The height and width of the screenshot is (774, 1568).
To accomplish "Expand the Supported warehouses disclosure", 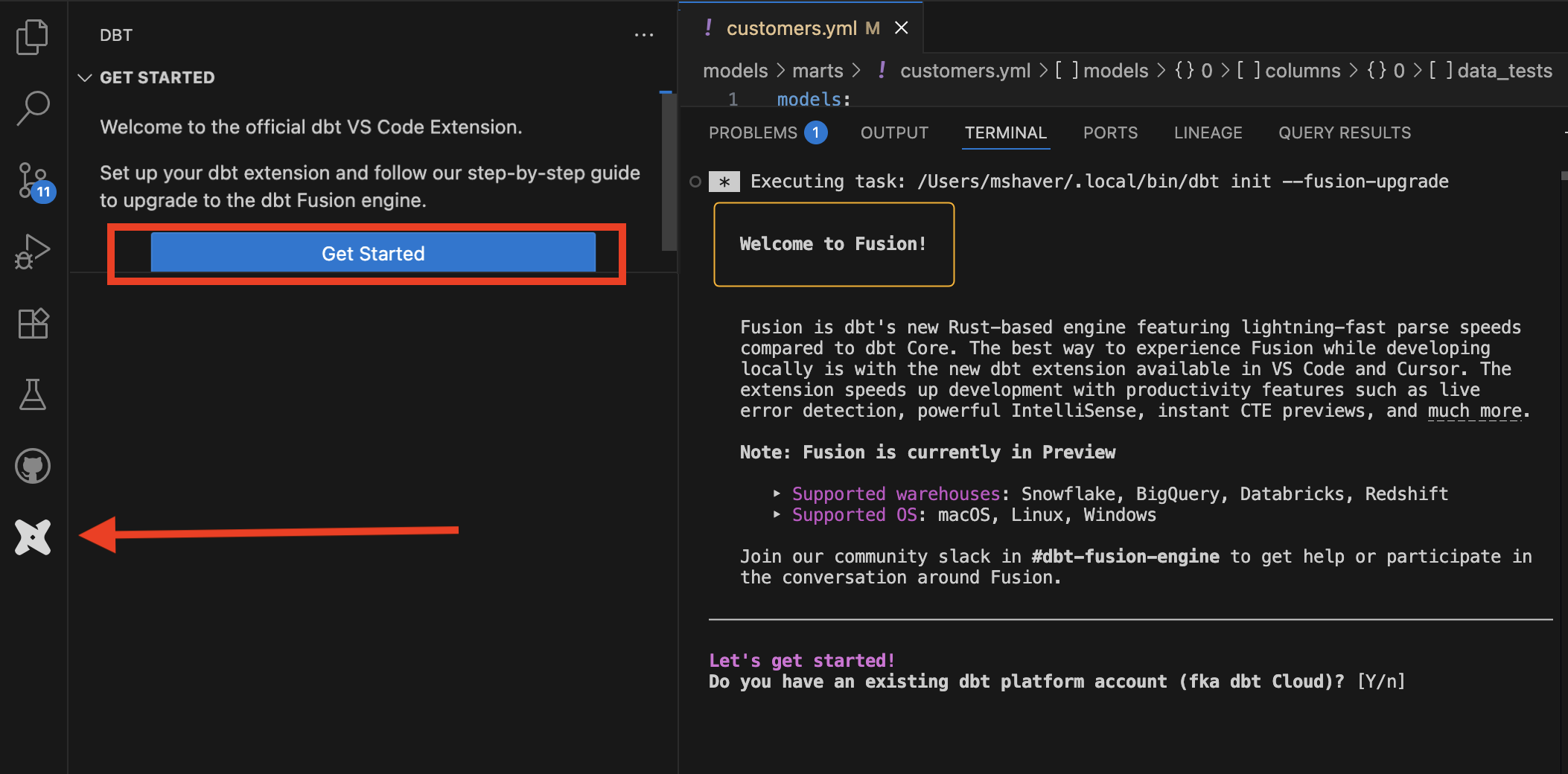I will pyautogui.click(x=777, y=493).
